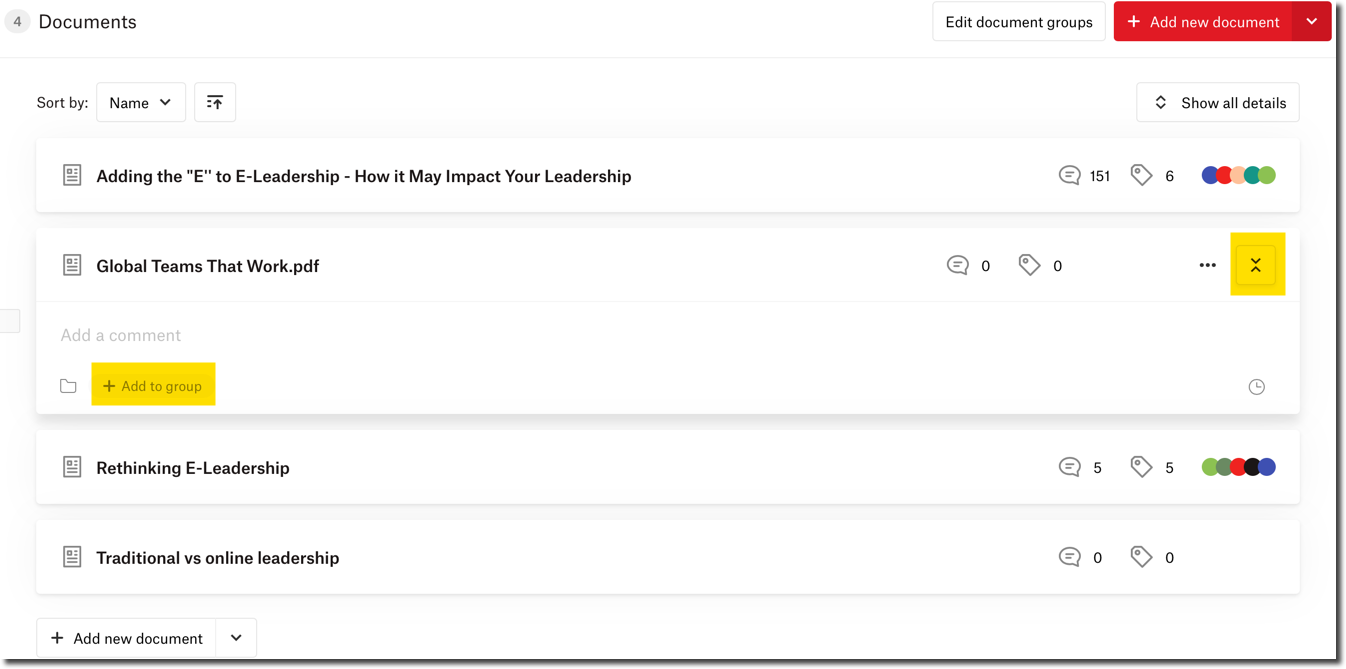Expand the bottom Add new document dropdown arrow
1346x669 pixels.
pyautogui.click(x=236, y=638)
